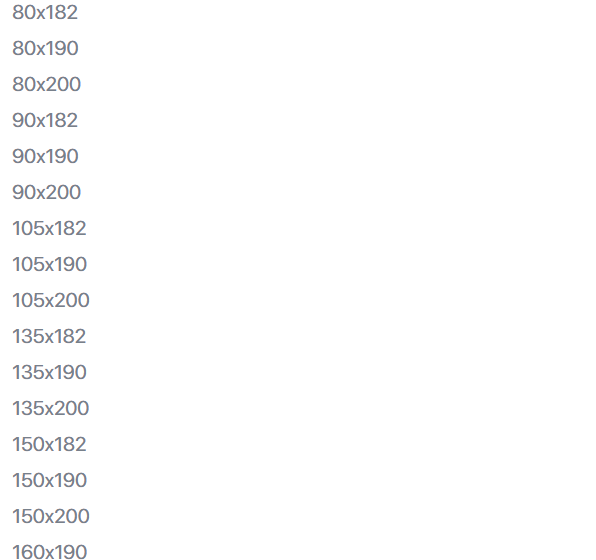Choose the 90x190 option
The height and width of the screenshot is (560, 596).
tap(45, 156)
